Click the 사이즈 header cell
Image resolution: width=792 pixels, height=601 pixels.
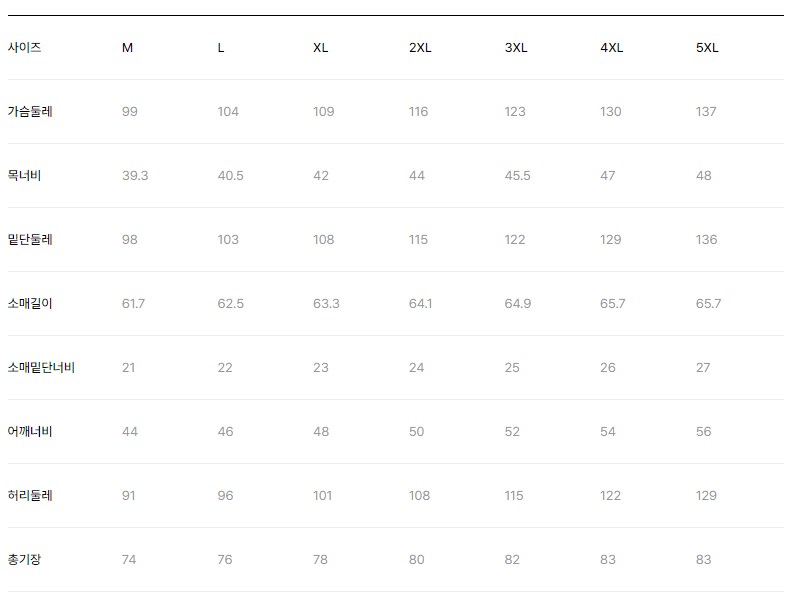click(x=24, y=48)
